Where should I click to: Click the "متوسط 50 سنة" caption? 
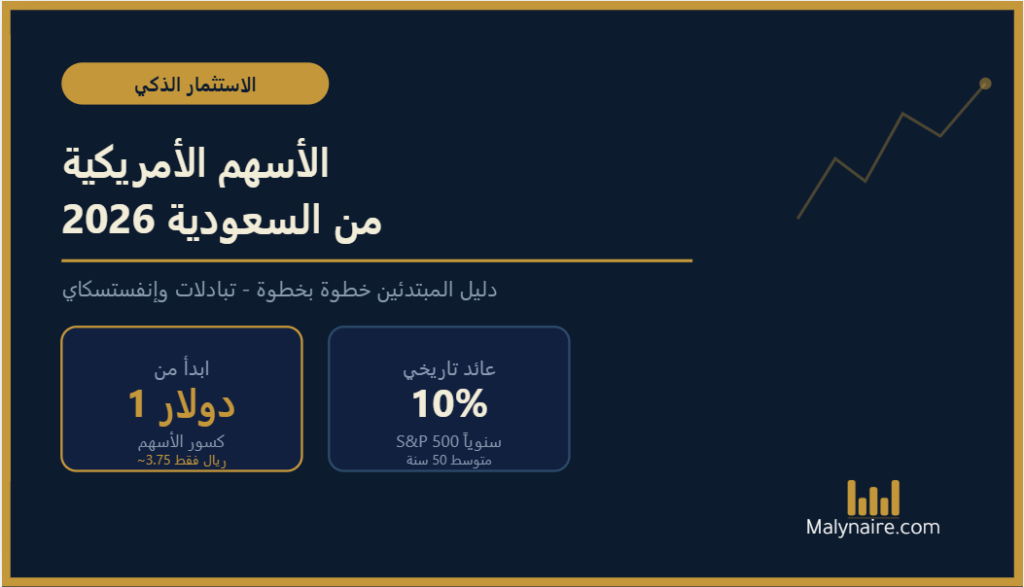(x=449, y=461)
